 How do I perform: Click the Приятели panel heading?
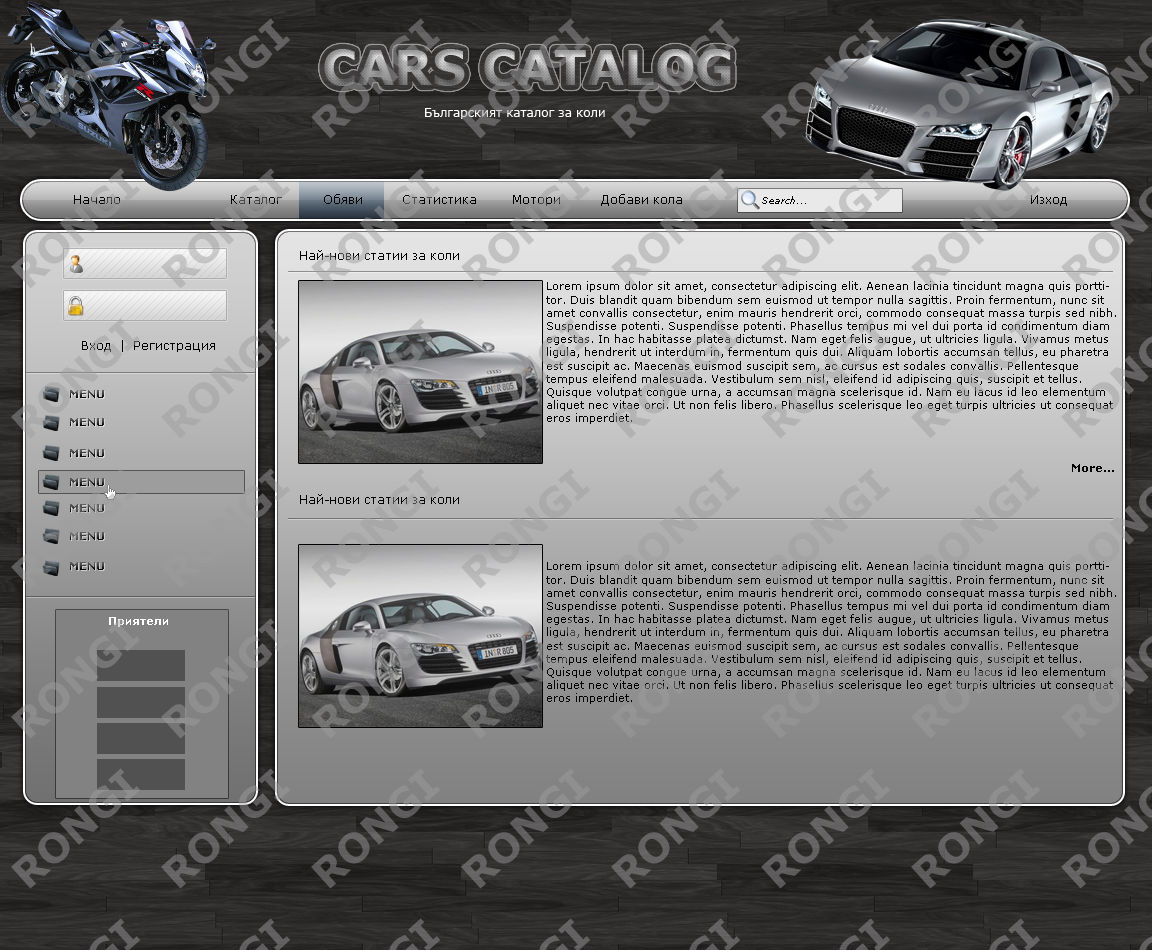138,621
